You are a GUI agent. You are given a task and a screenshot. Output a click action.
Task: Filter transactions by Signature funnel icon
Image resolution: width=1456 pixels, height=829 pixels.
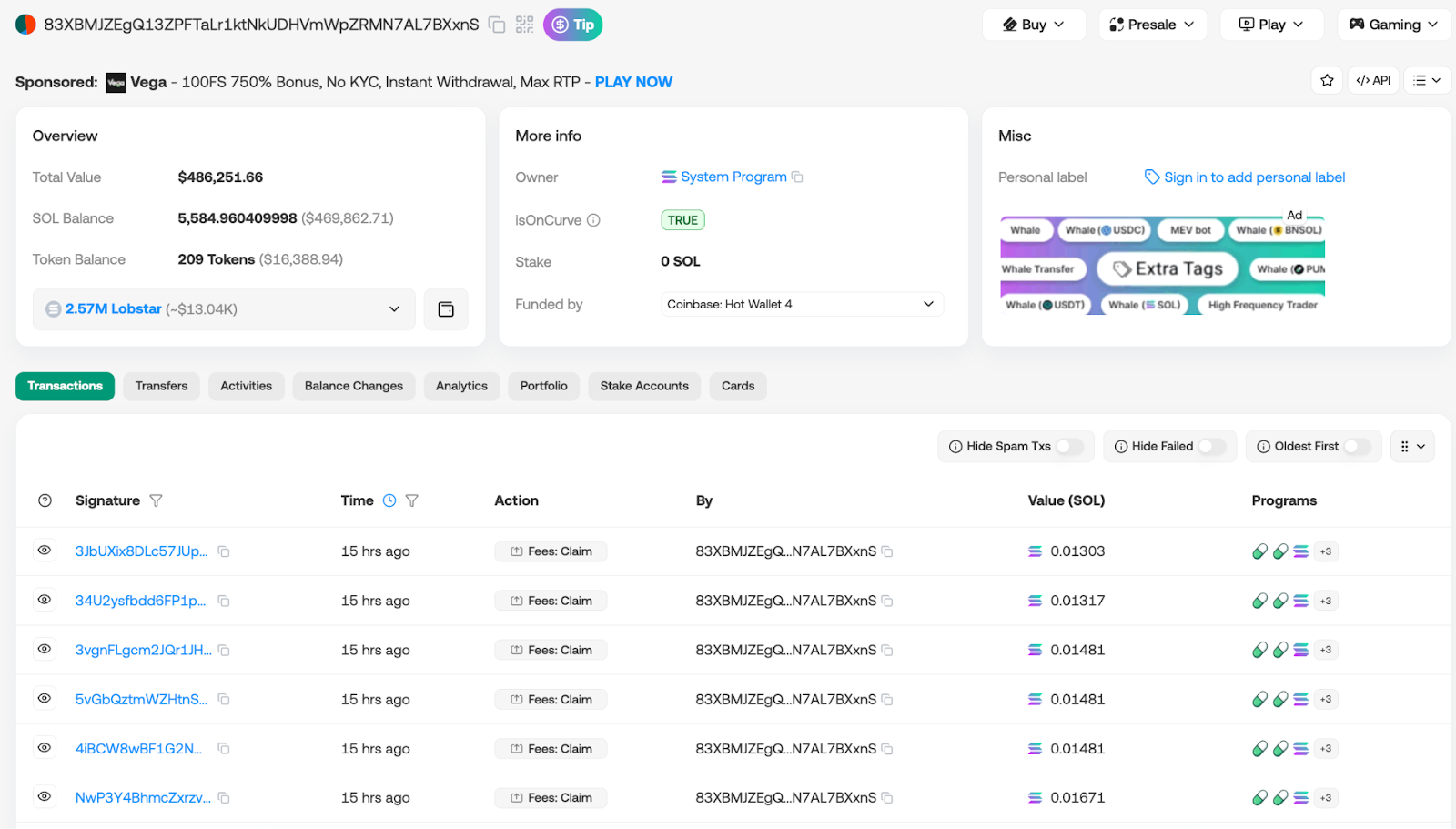point(156,501)
